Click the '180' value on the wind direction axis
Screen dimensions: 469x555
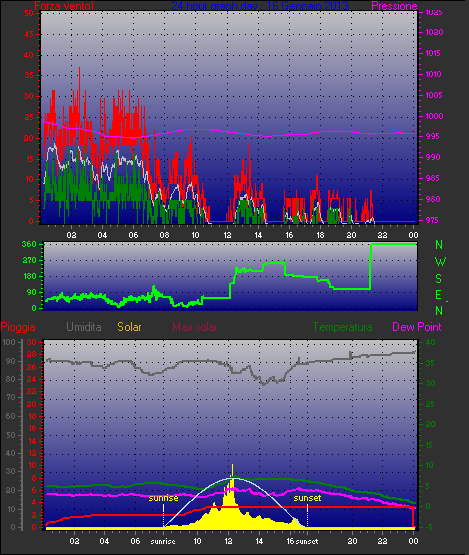[x=29, y=276]
